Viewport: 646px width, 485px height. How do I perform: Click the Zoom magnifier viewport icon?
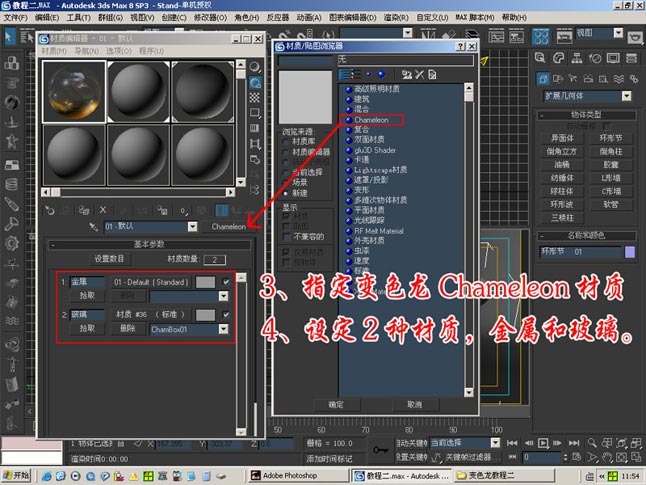tap(592, 443)
